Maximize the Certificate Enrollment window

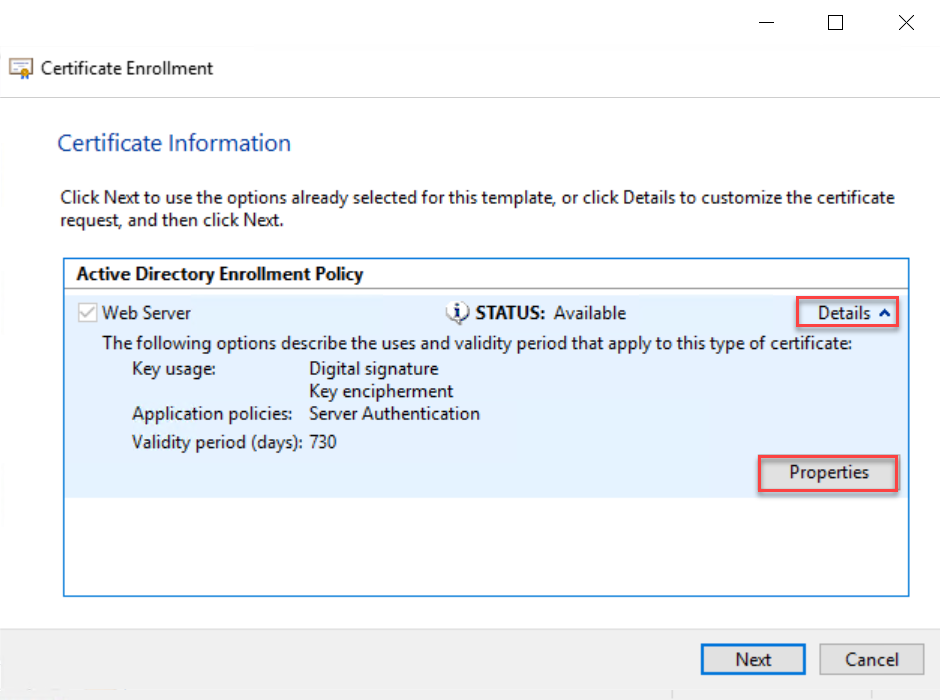pyautogui.click(x=835, y=23)
